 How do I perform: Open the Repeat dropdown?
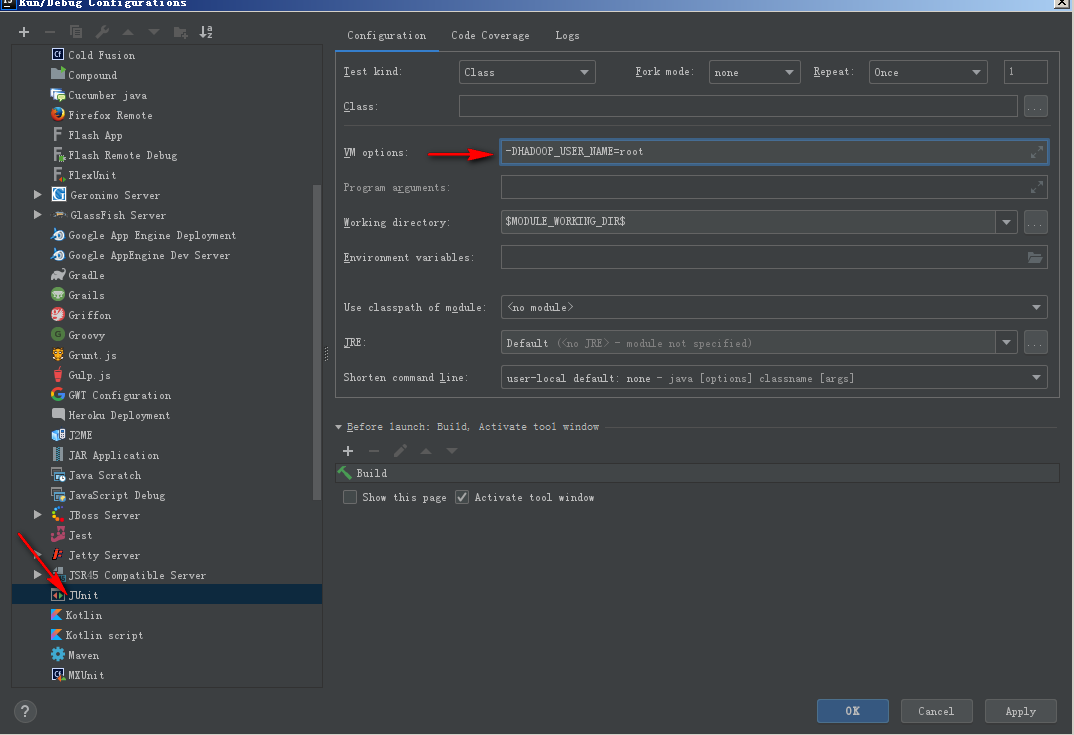tap(928, 72)
